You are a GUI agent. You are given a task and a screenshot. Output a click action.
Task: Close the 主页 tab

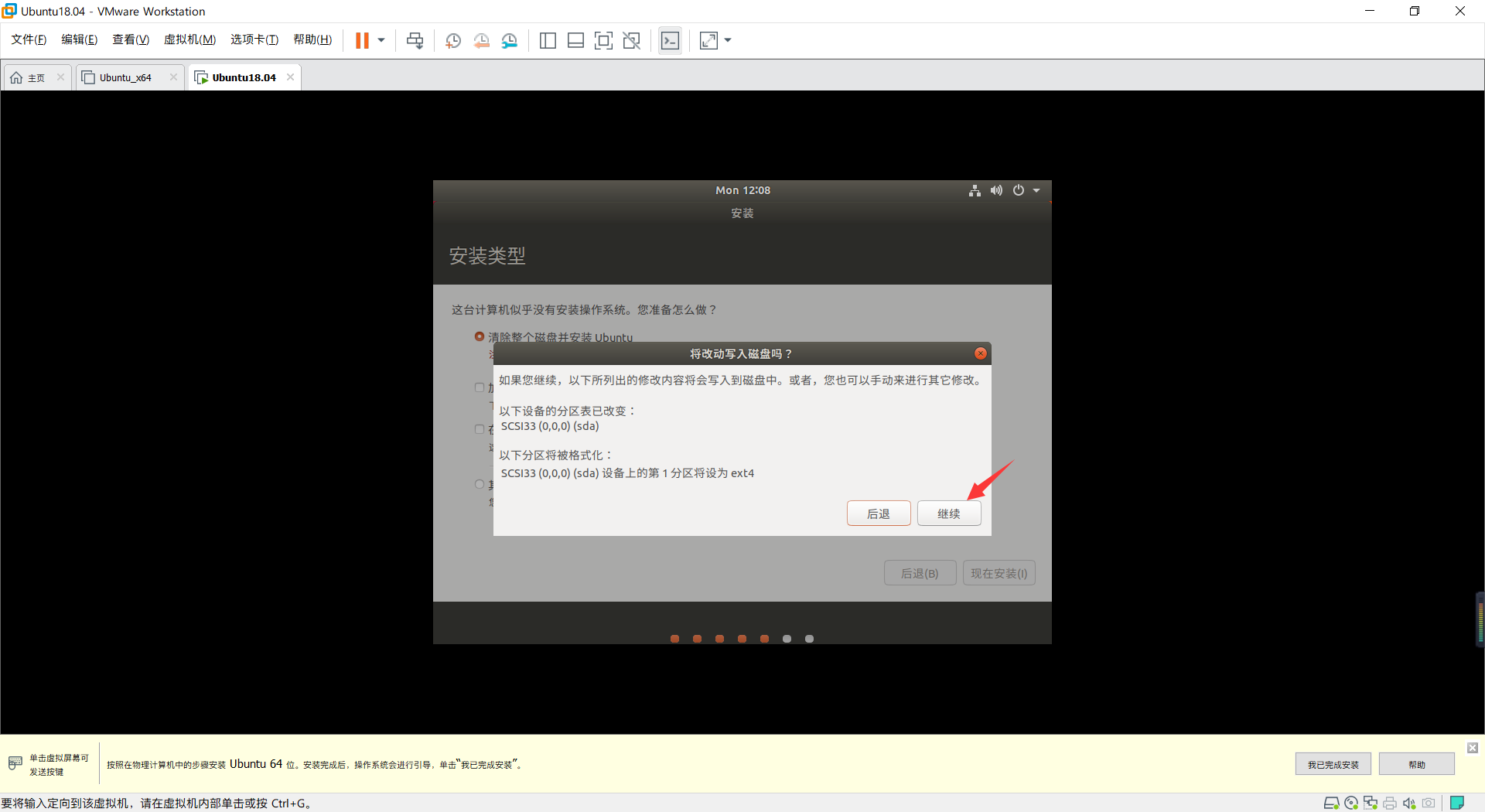pos(60,77)
